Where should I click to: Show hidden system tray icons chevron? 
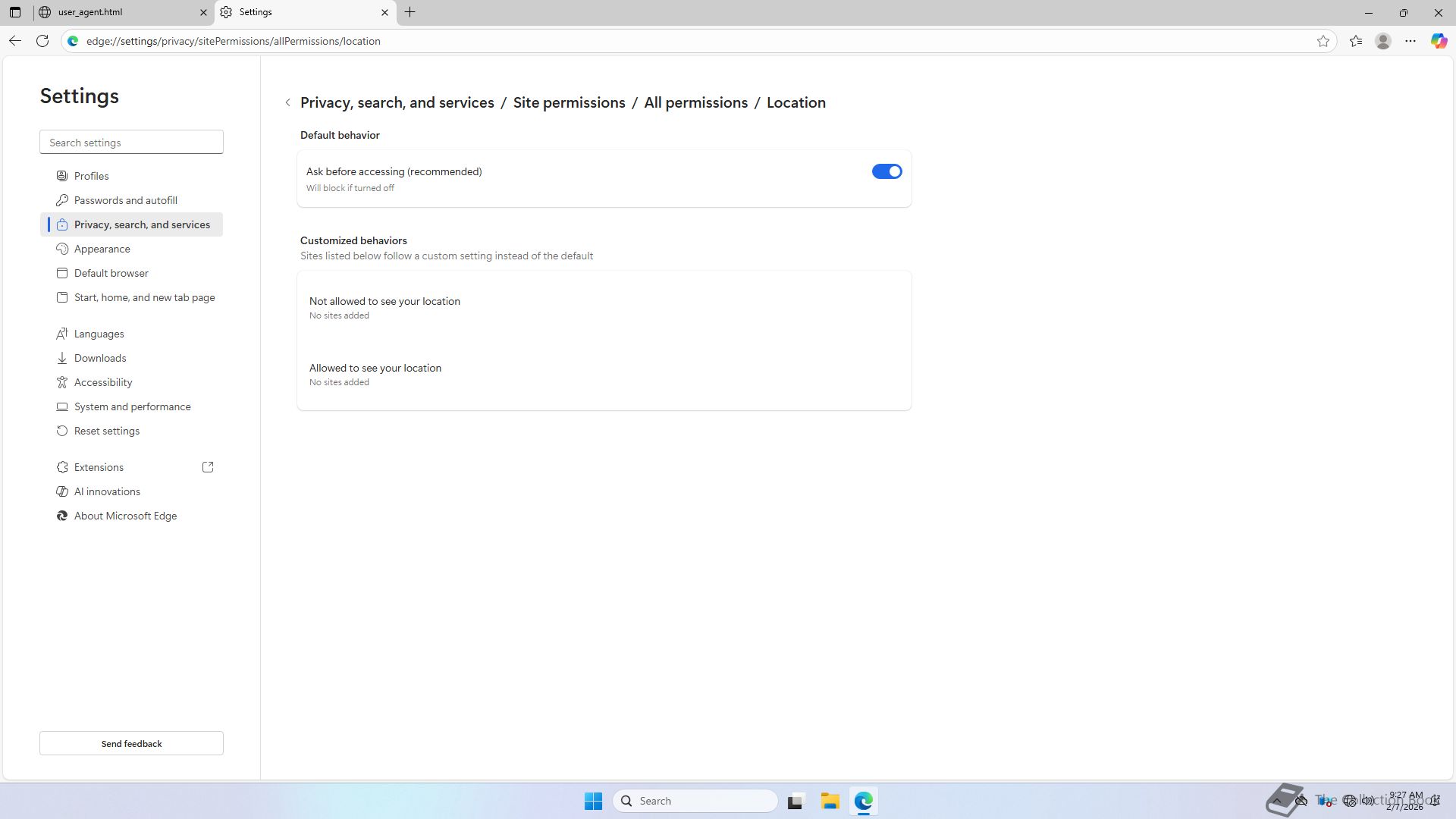click(1277, 801)
